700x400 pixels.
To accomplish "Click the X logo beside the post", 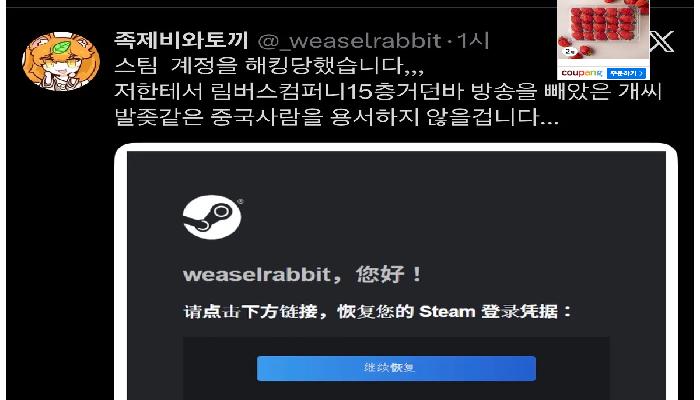I will pyautogui.click(x=662, y=42).
